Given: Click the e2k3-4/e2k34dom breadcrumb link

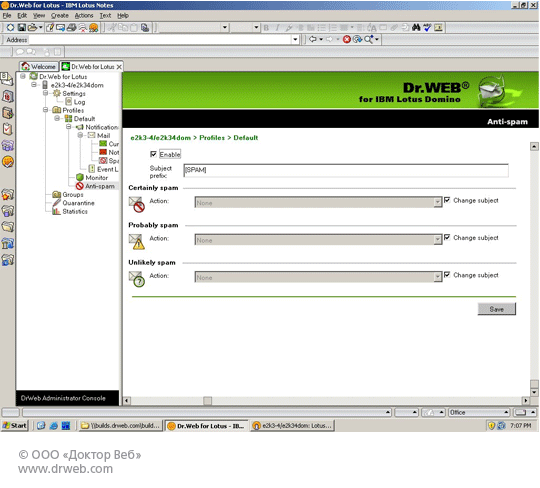Looking at the screenshot, I should pyautogui.click(x=160, y=138).
